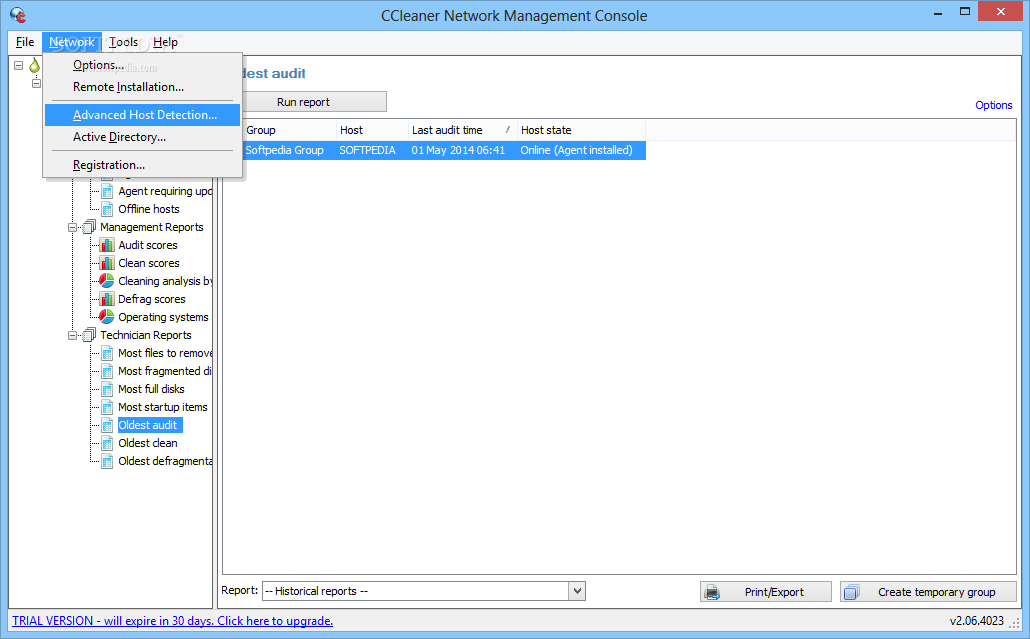Select Technician Reports tree label
The image size is (1030, 639).
(146, 335)
